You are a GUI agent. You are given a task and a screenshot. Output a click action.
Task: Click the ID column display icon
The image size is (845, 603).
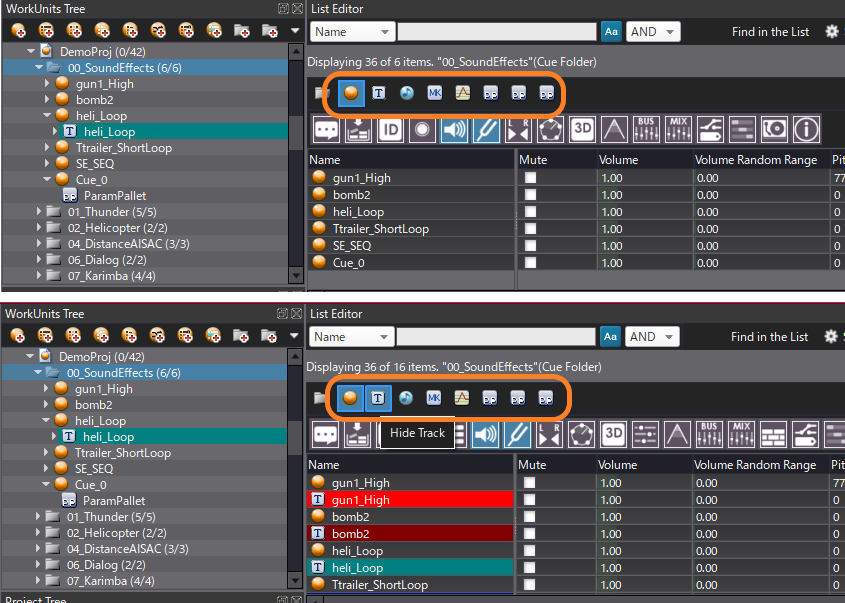[x=388, y=129]
